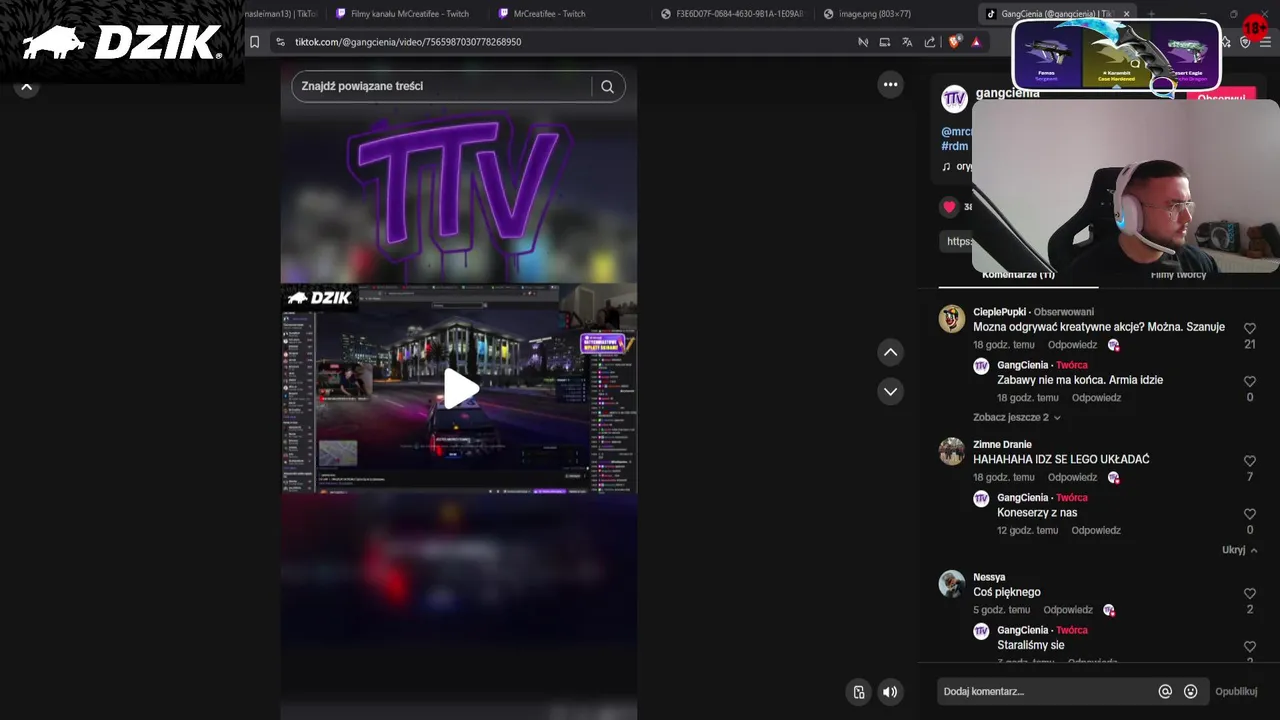Image resolution: width=1280 pixels, height=720 pixels.
Task: Click the Brave Rewards triangle icon
Action: (x=976, y=42)
